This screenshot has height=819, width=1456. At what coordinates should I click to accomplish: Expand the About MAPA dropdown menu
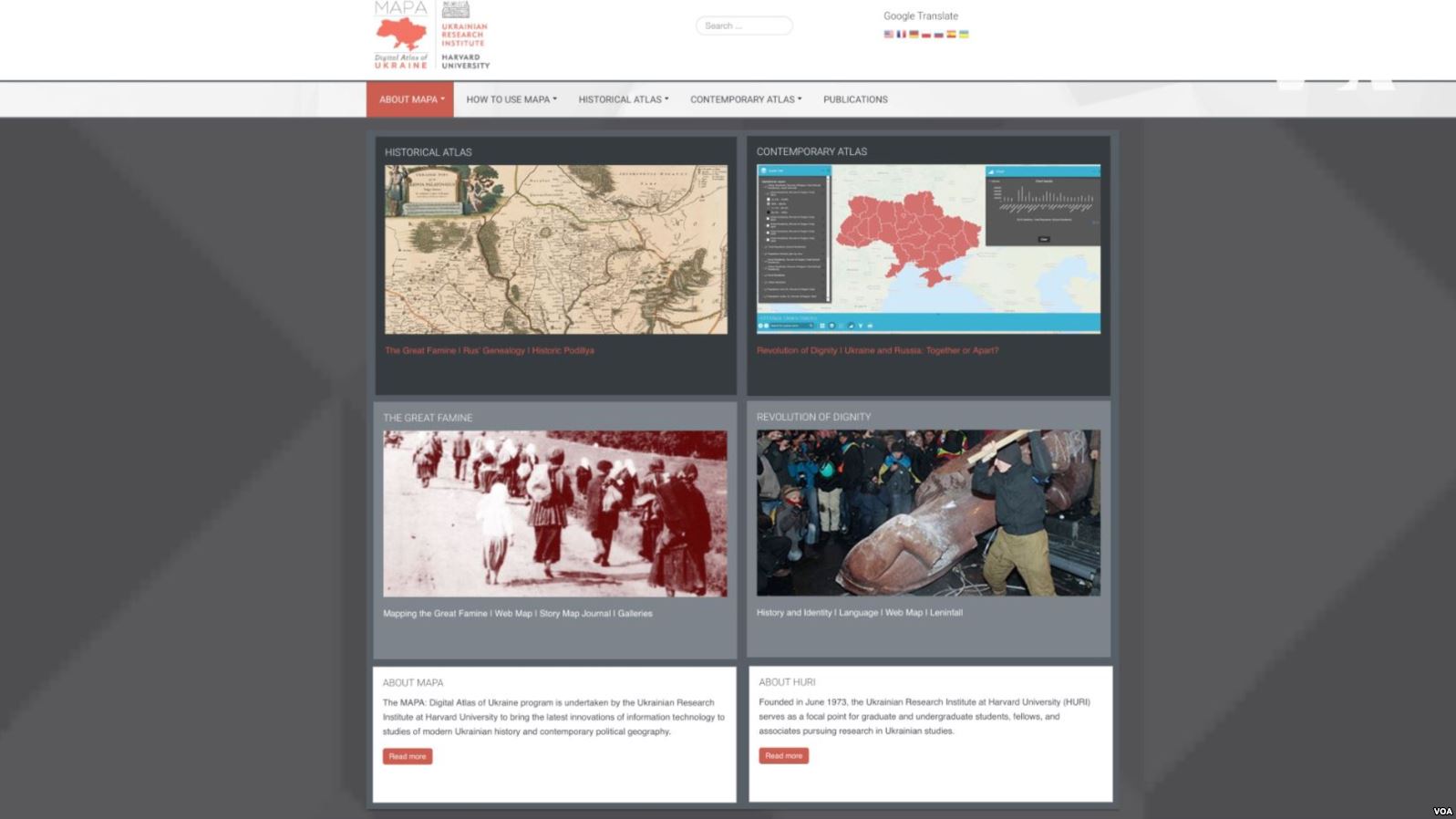pyautogui.click(x=410, y=99)
